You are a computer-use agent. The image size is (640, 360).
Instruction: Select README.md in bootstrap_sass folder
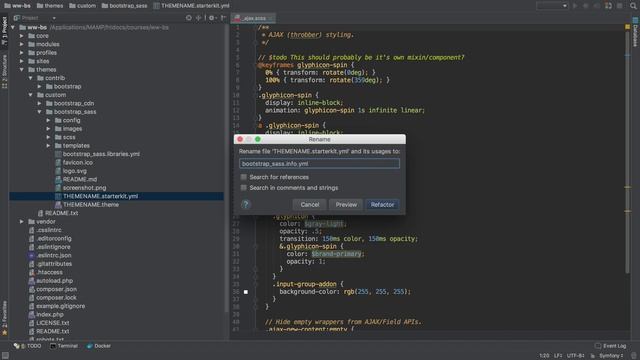point(80,179)
